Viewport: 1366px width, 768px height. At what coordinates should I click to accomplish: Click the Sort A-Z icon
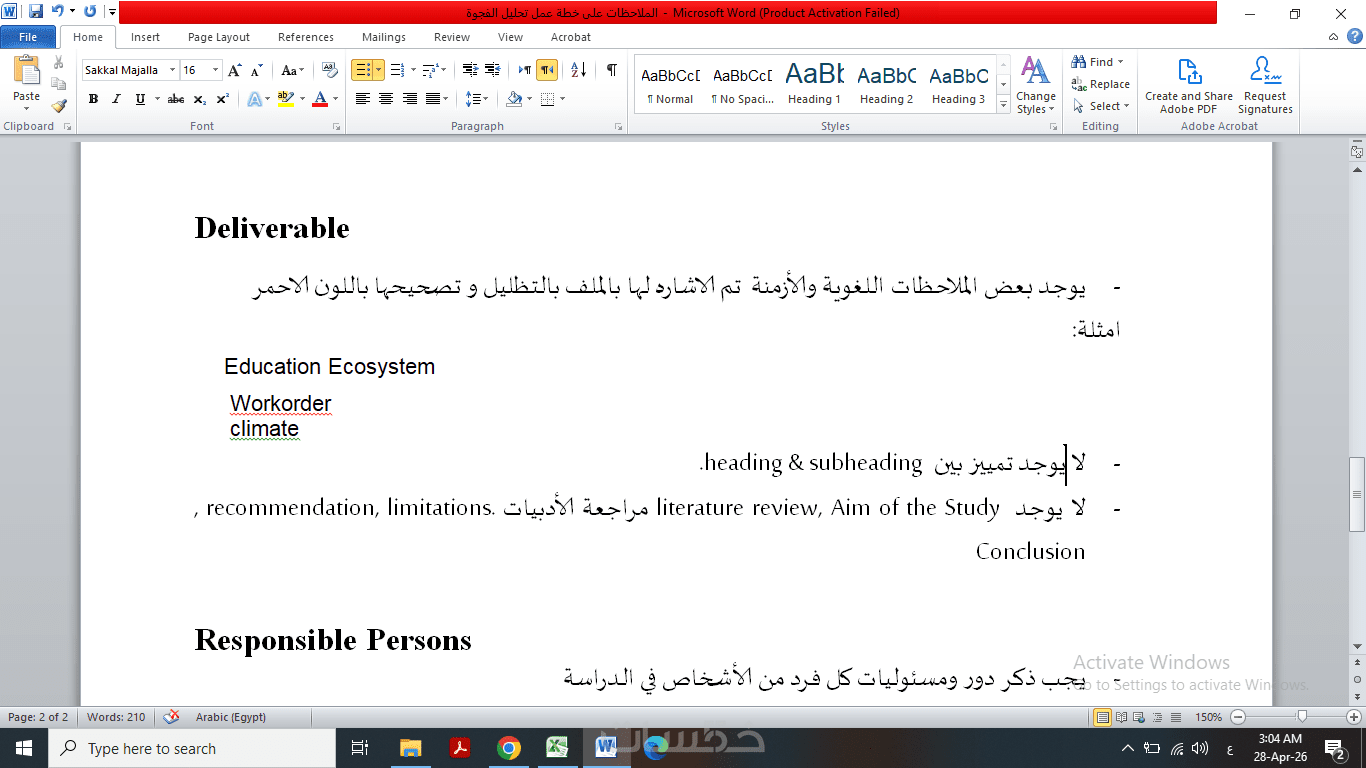(x=578, y=70)
